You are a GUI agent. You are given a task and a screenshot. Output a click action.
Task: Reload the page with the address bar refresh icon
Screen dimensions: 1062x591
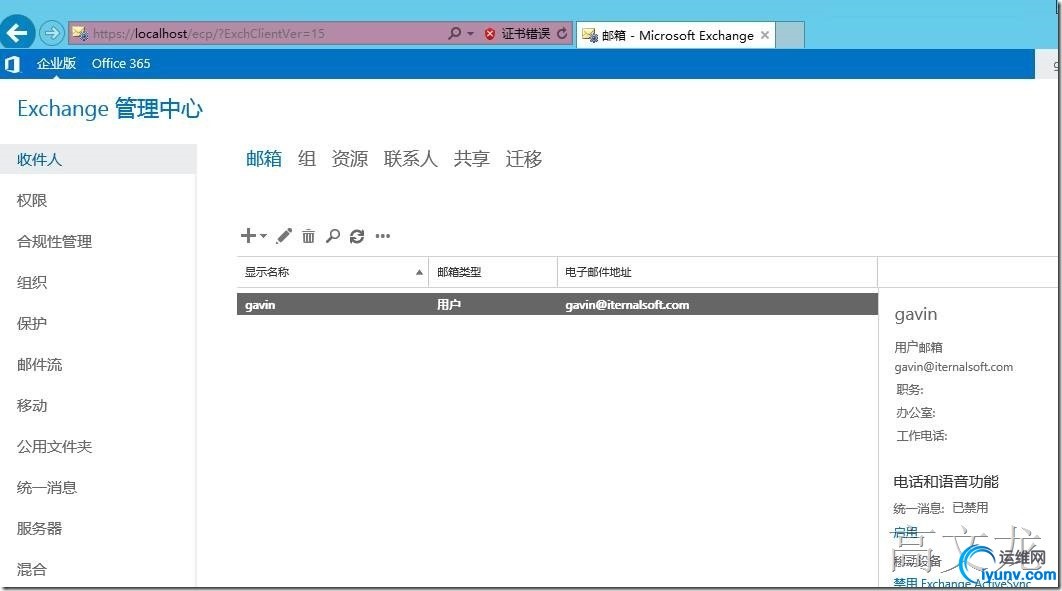562,33
